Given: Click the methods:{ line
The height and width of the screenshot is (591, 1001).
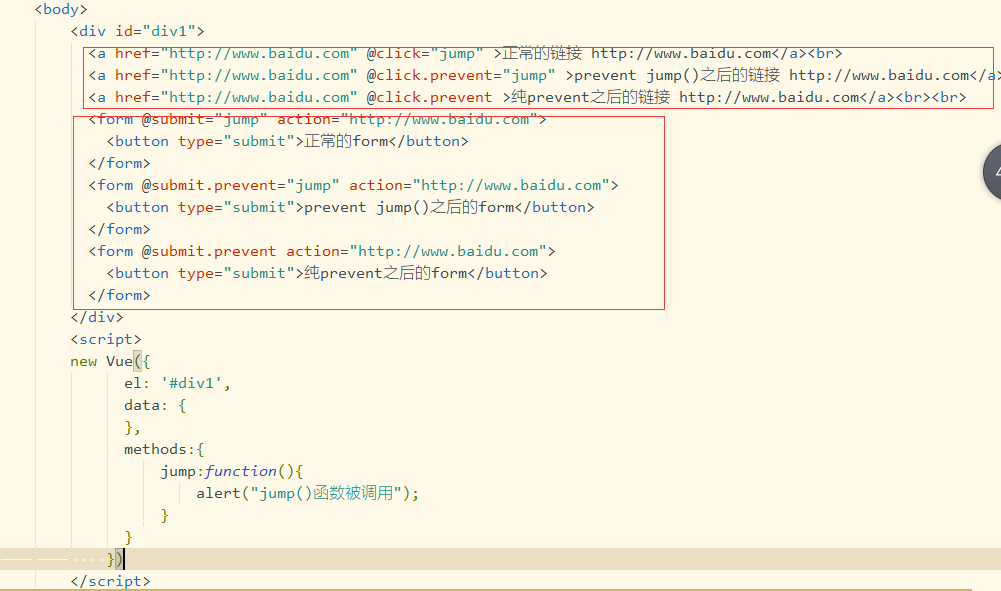Looking at the screenshot, I should pyautogui.click(x=164, y=449).
